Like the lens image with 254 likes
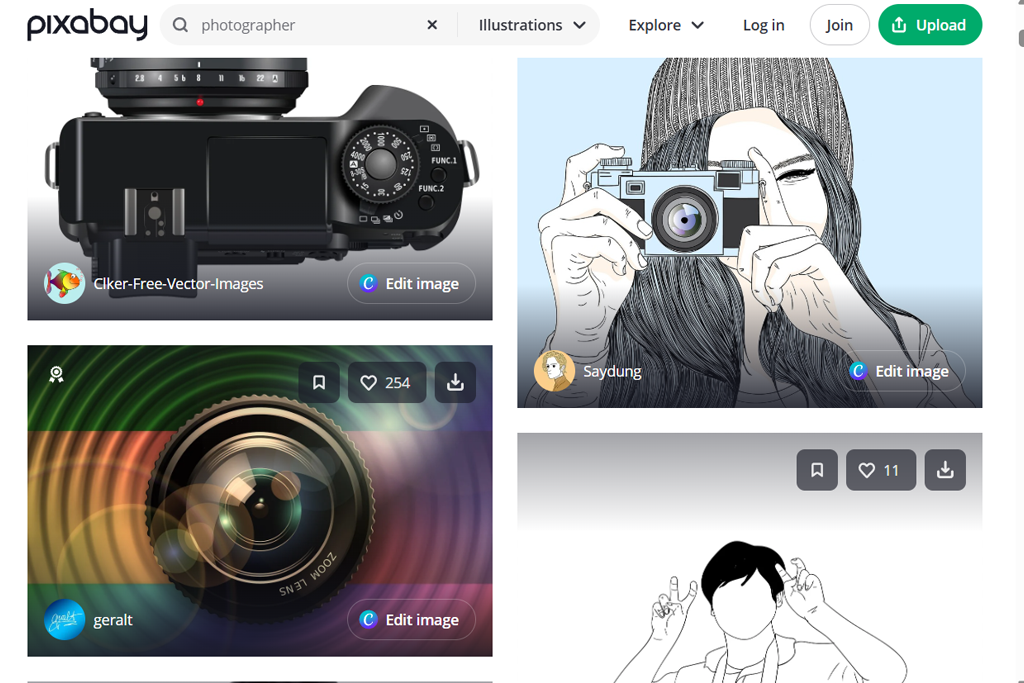The width and height of the screenshot is (1024, 683). point(387,382)
